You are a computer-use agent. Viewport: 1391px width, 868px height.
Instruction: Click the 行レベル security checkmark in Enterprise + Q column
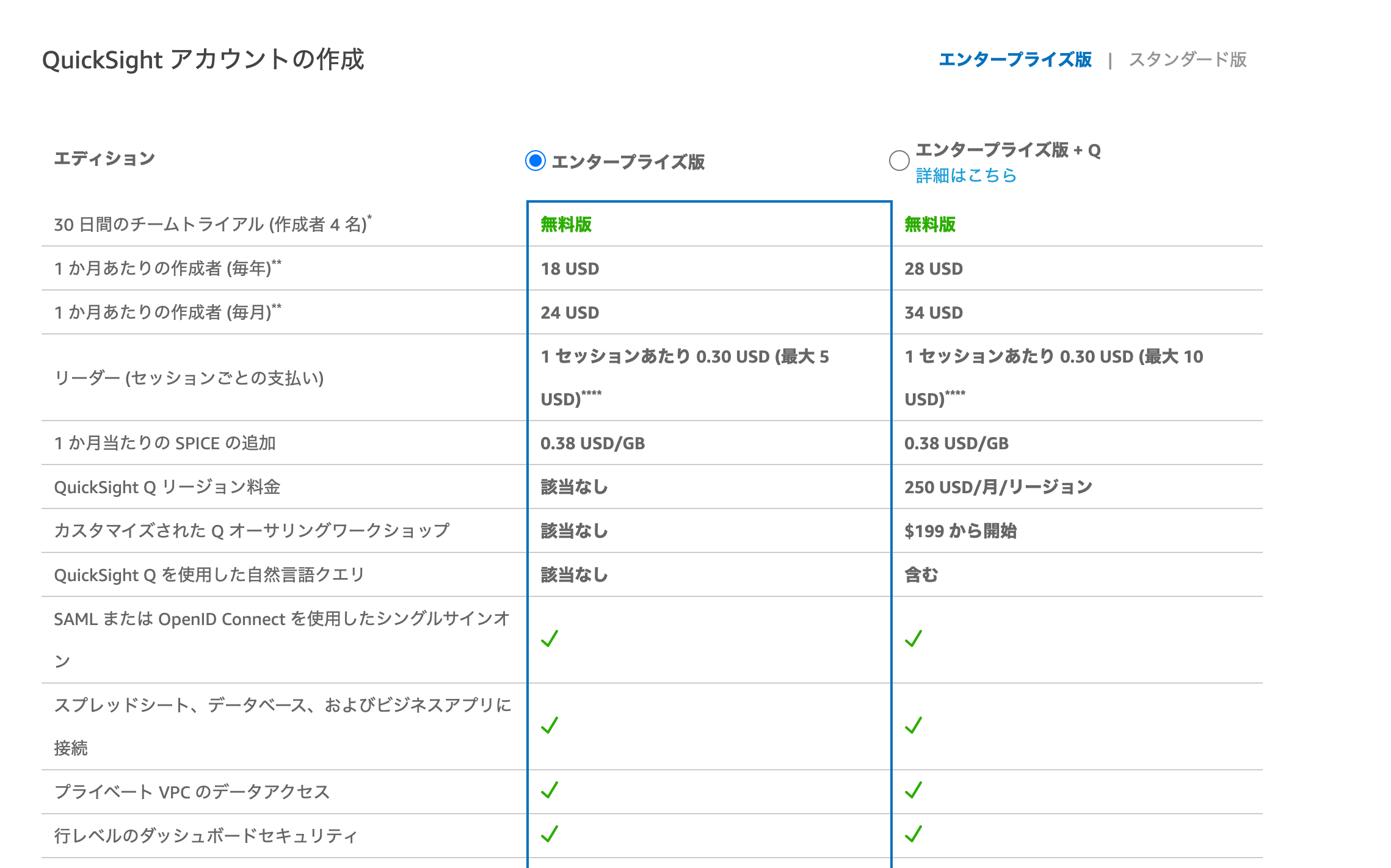point(913,834)
